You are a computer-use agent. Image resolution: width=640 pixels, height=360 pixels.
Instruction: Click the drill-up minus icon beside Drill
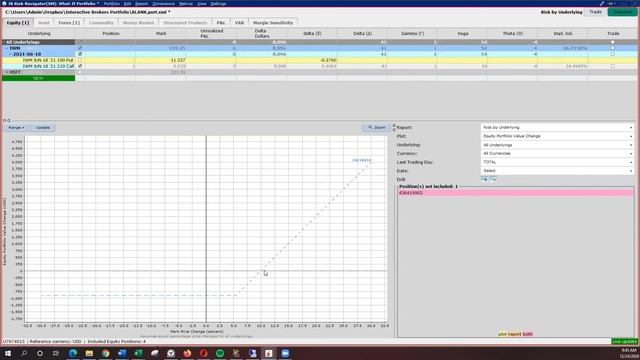493,179
